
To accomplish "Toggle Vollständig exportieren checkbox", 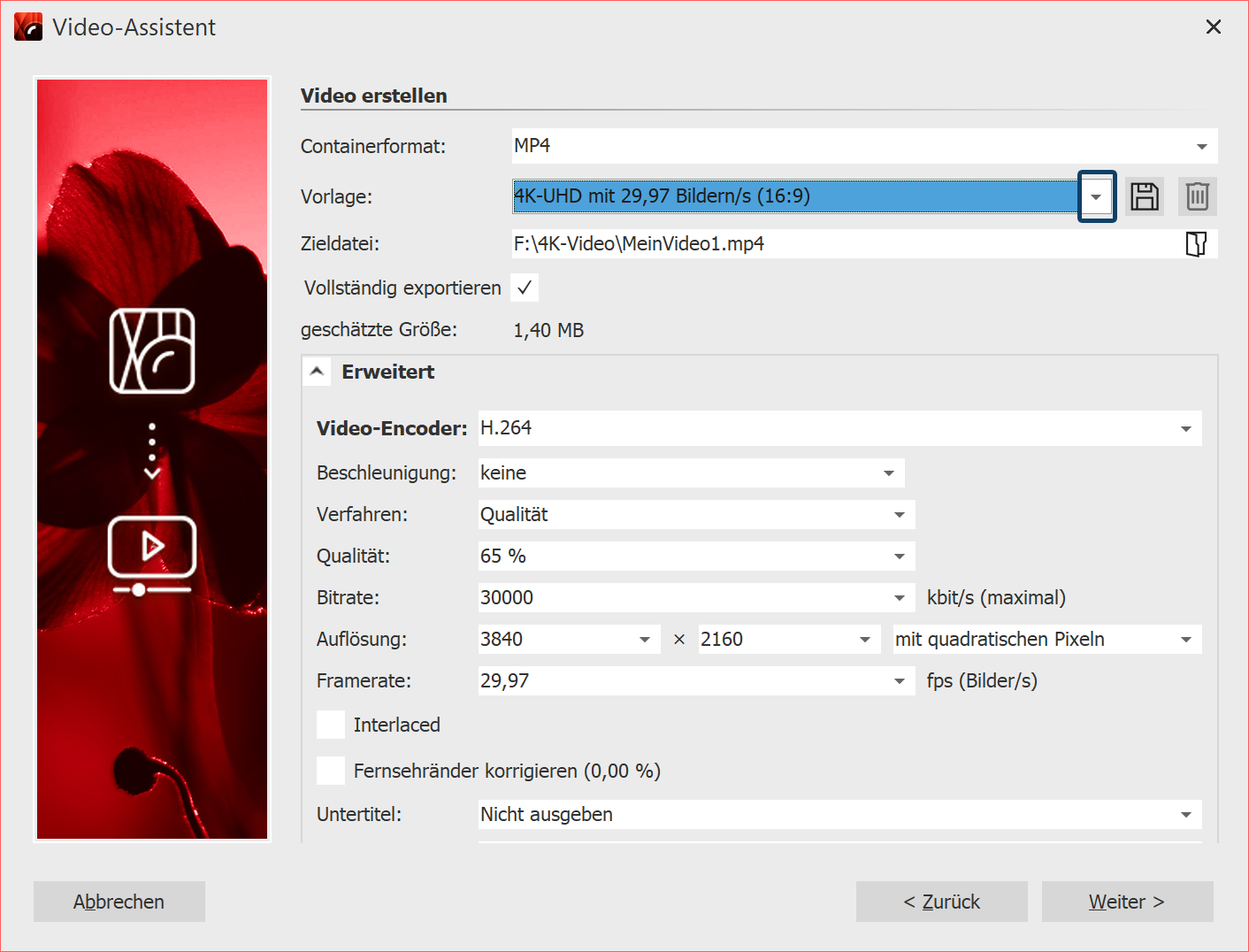I will point(525,287).
